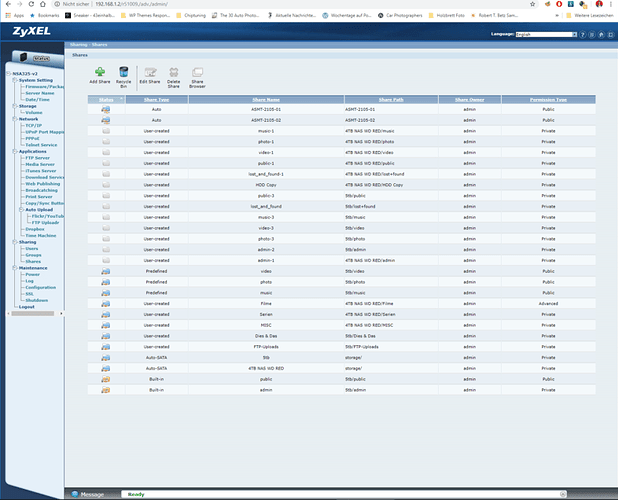Sort table by Share Path column header

pos(391,100)
